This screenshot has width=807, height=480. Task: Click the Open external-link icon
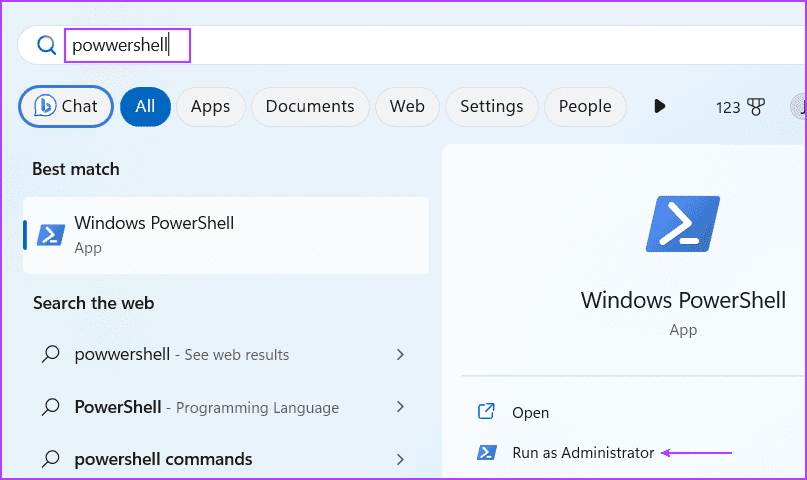click(486, 412)
